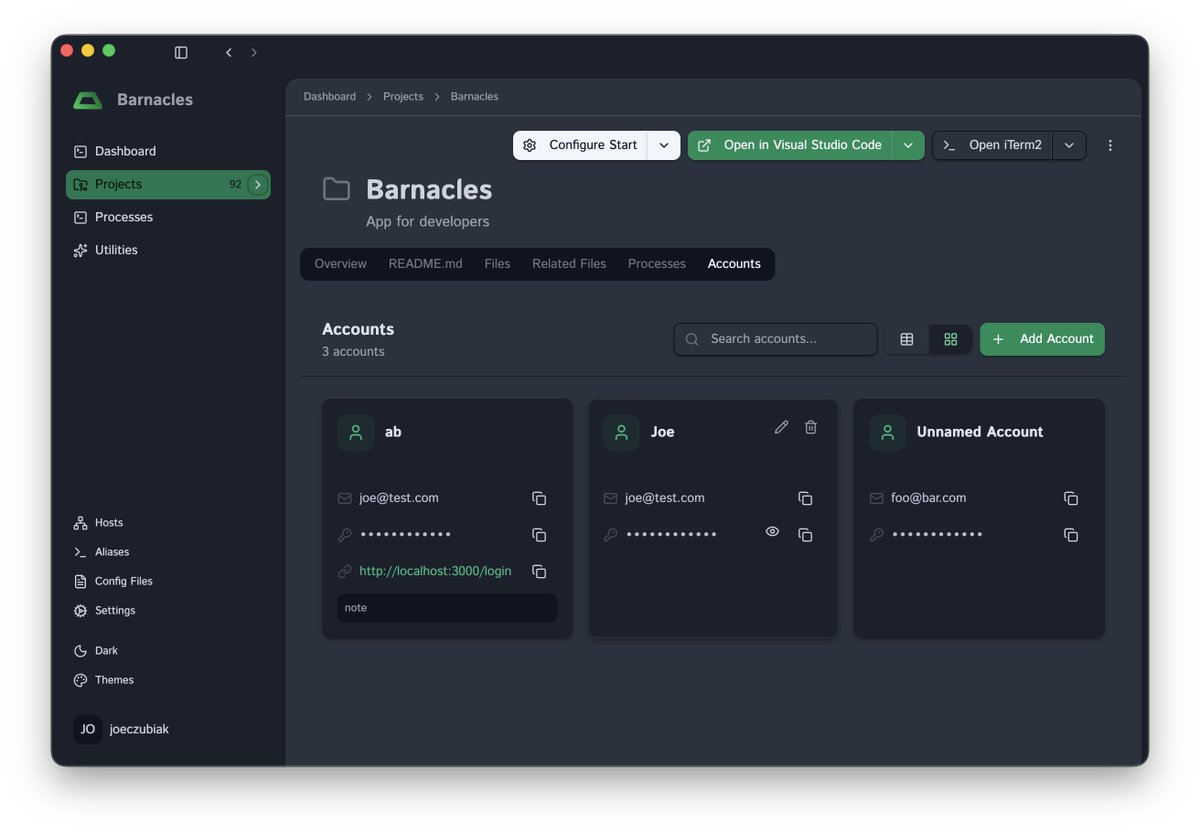Screen dimensions: 1200x834
Task: Focus the Search accounts field
Action: point(775,339)
